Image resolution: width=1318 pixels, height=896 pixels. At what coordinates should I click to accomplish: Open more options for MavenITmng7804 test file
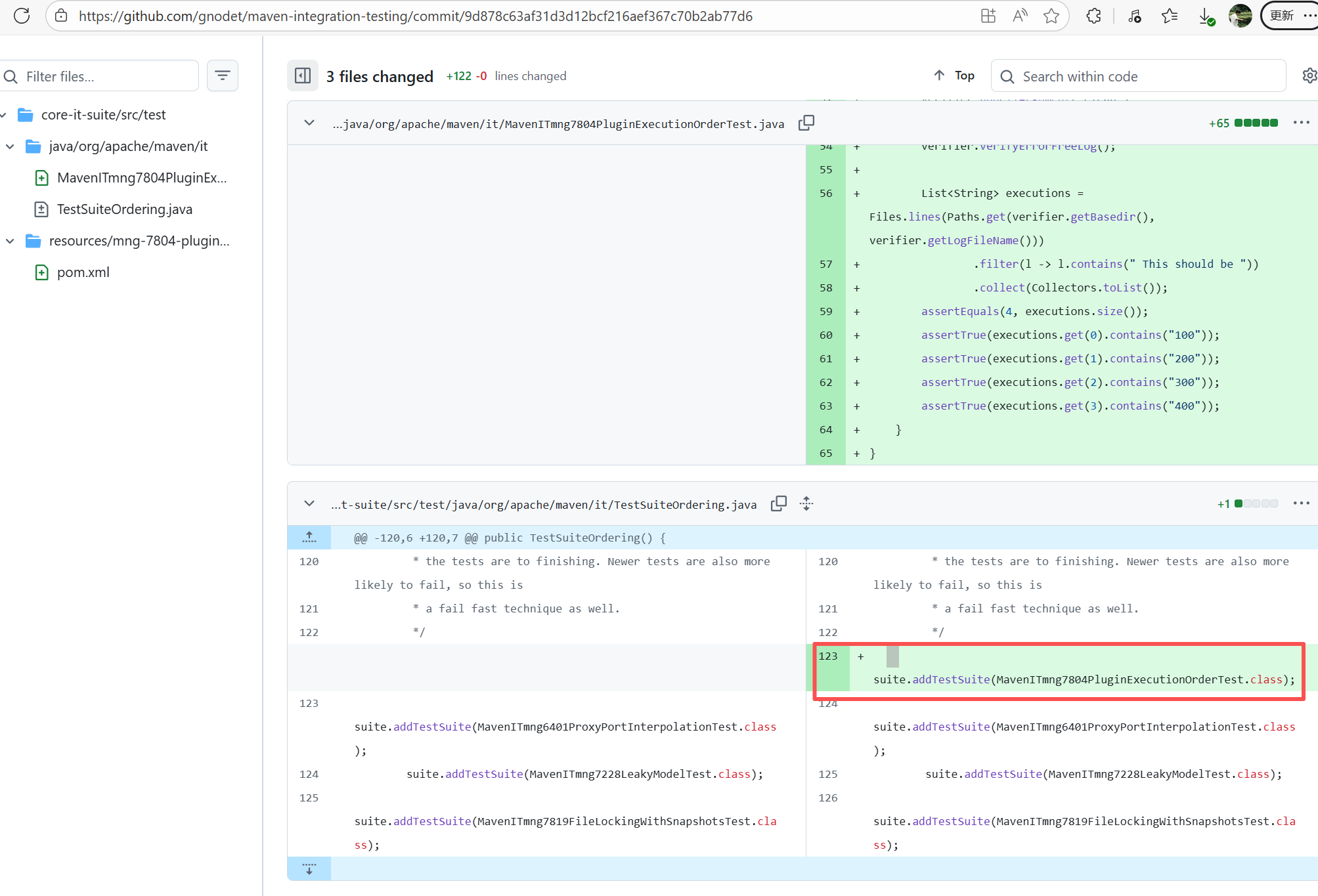point(1301,123)
